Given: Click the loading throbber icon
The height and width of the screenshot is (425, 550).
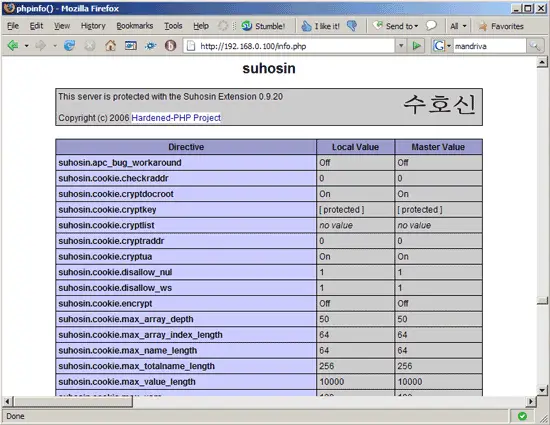Looking at the screenshot, I should click(223, 26).
